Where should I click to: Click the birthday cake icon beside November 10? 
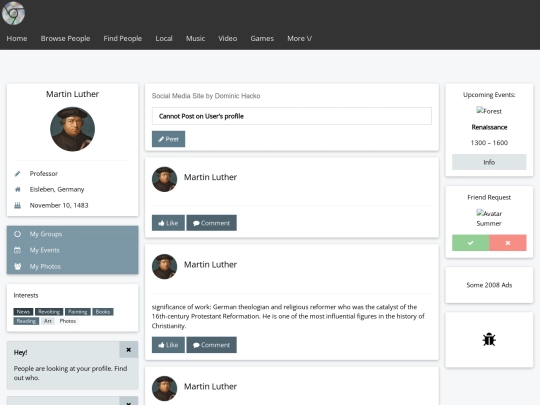[x=18, y=206]
